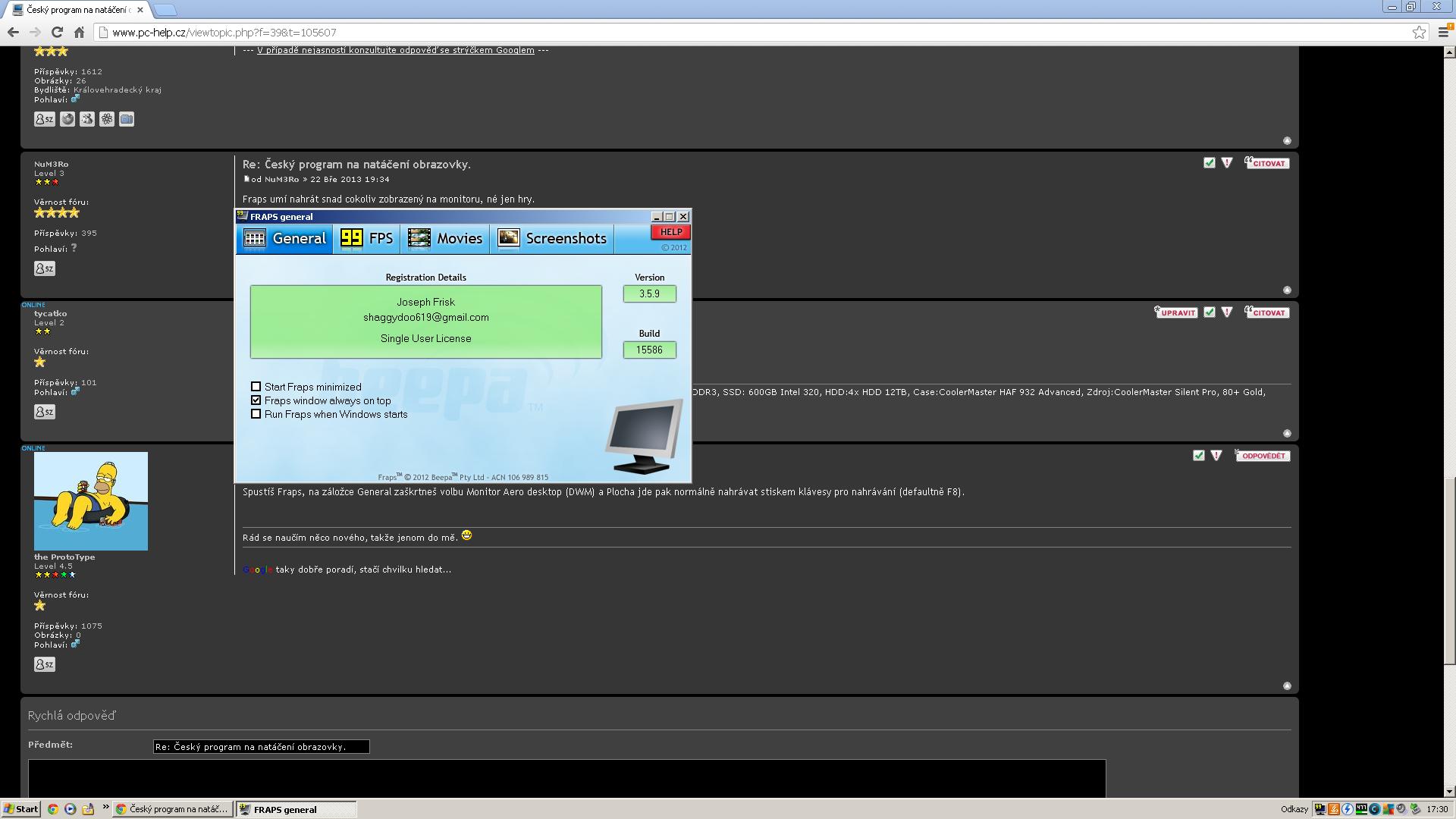
Task: Enable Start Fraps minimized checkbox
Action: pos(256,387)
